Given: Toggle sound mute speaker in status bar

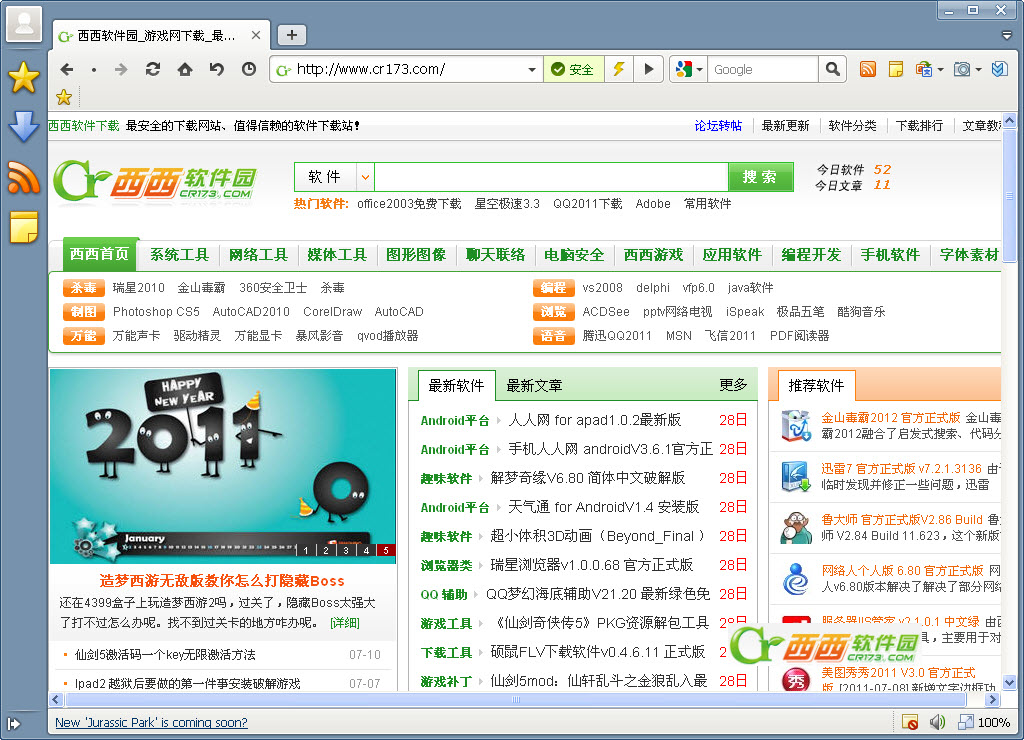Looking at the screenshot, I should pos(937,722).
